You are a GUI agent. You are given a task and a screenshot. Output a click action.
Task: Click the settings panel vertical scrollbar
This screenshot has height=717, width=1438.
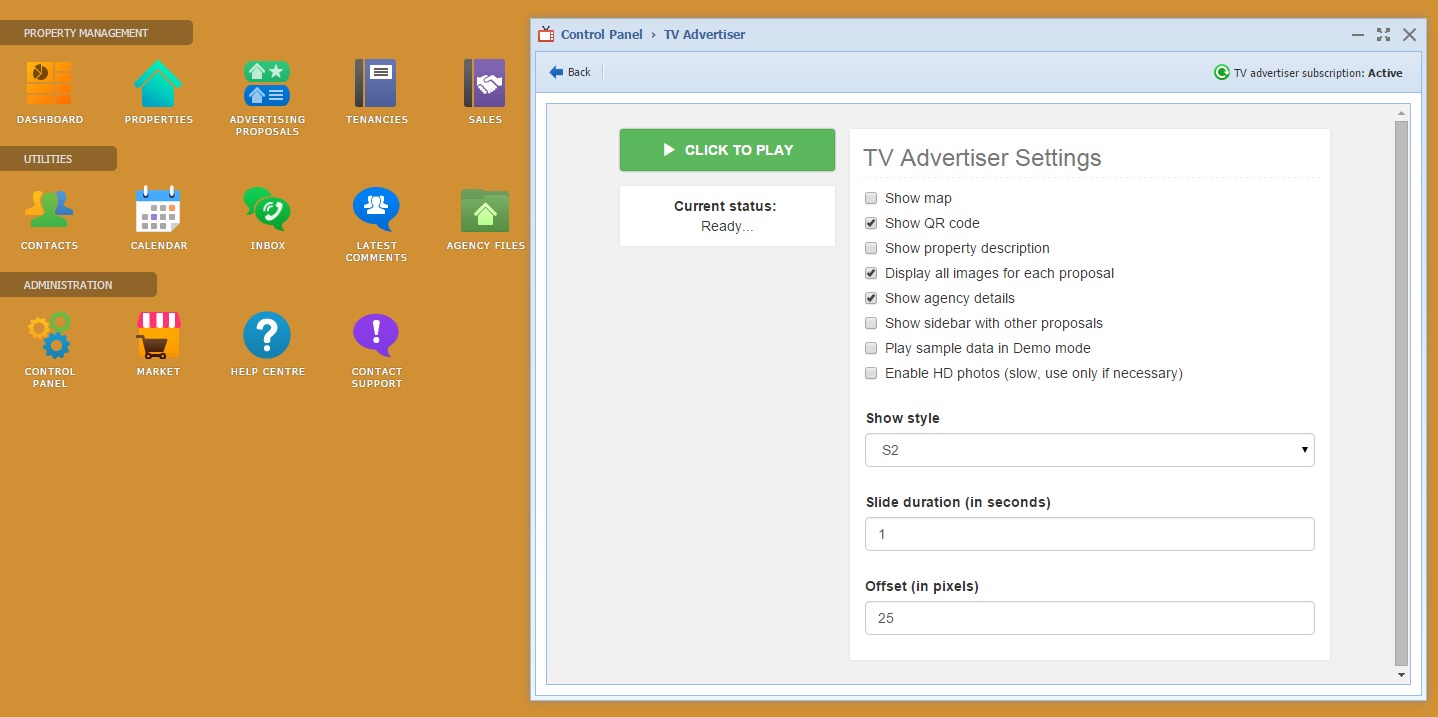coord(1401,392)
